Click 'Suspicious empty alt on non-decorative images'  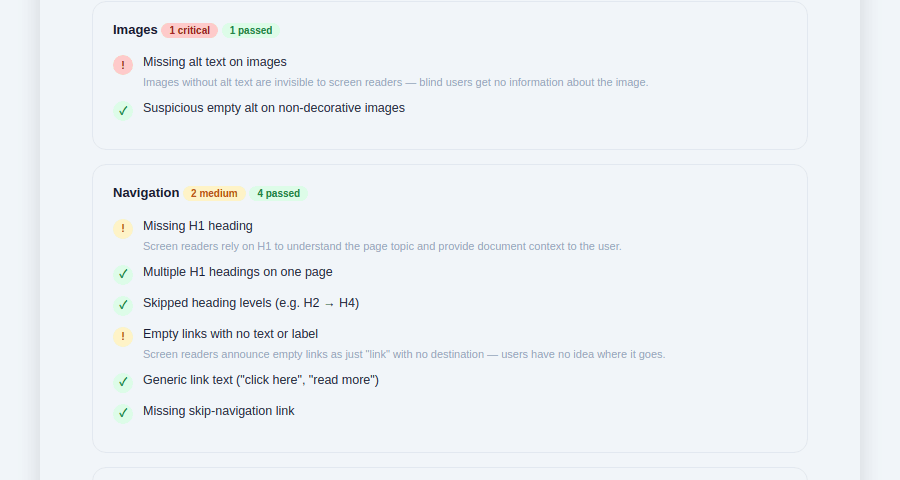(274, 108)
